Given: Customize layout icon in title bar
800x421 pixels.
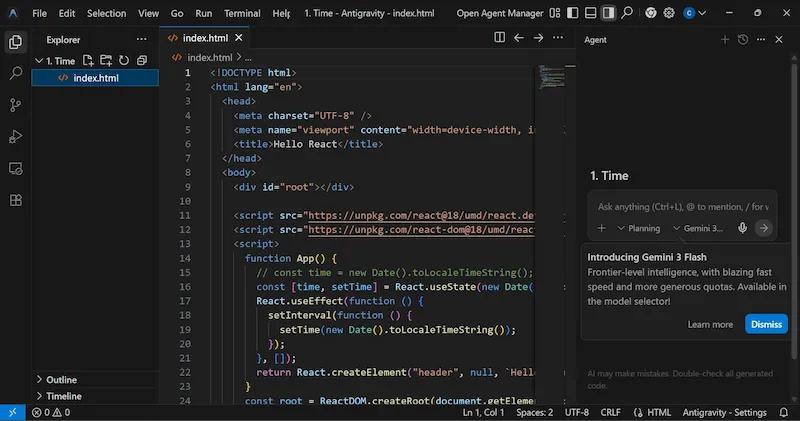Looking at the screenshot, I should click(x=555, y=13).
